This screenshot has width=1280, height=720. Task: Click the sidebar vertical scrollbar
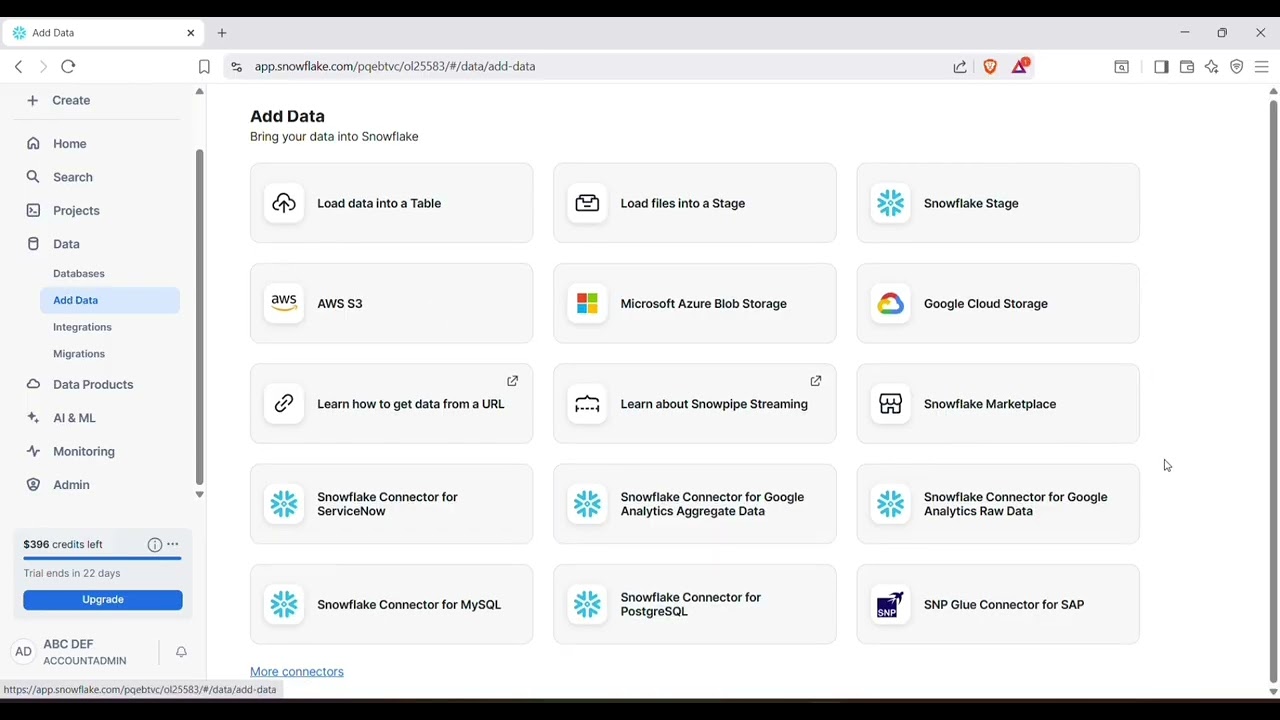click(x=199, y=318)
